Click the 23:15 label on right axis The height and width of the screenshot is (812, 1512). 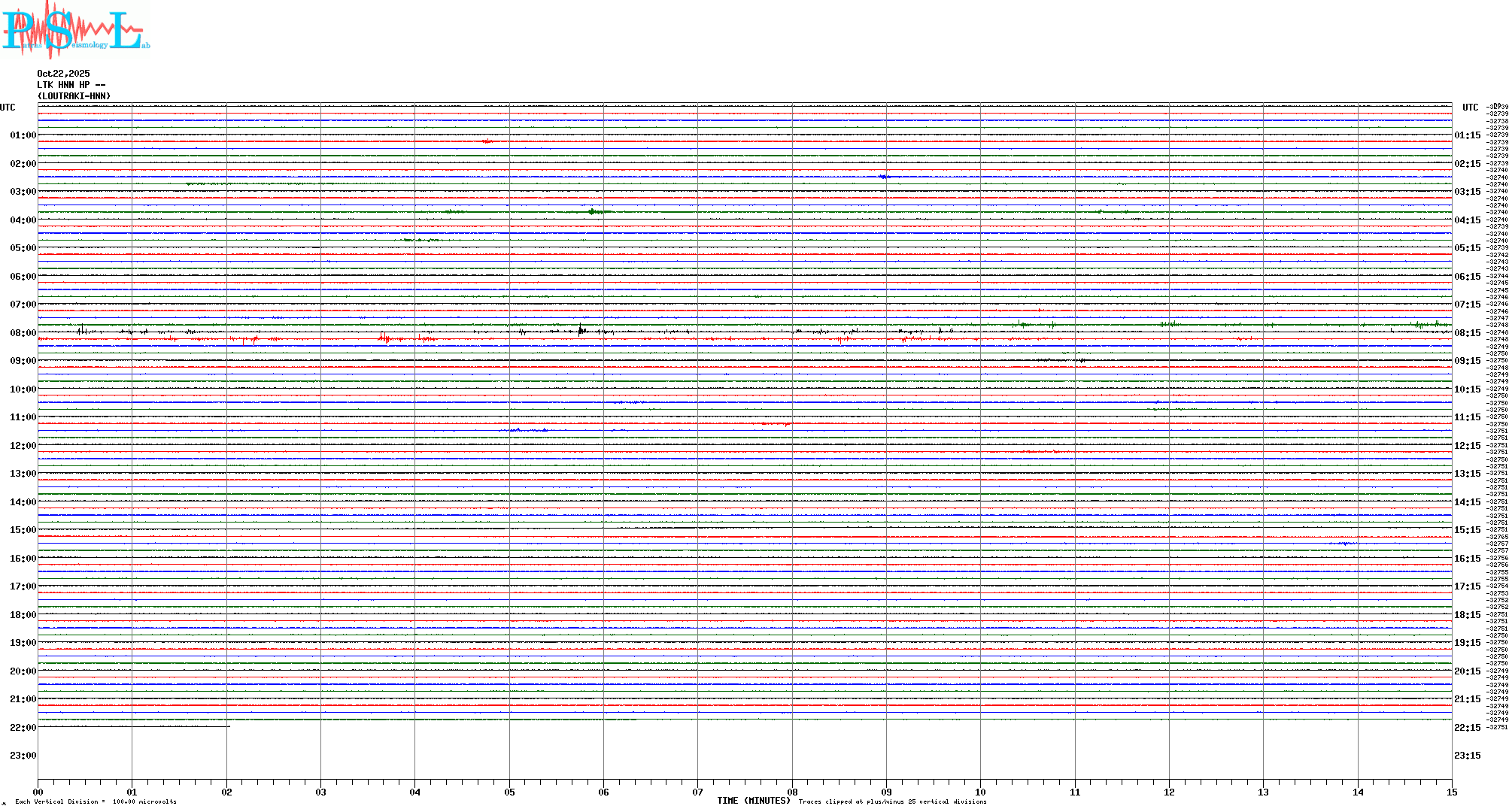pyautogui.click(x=1467, y=756)
